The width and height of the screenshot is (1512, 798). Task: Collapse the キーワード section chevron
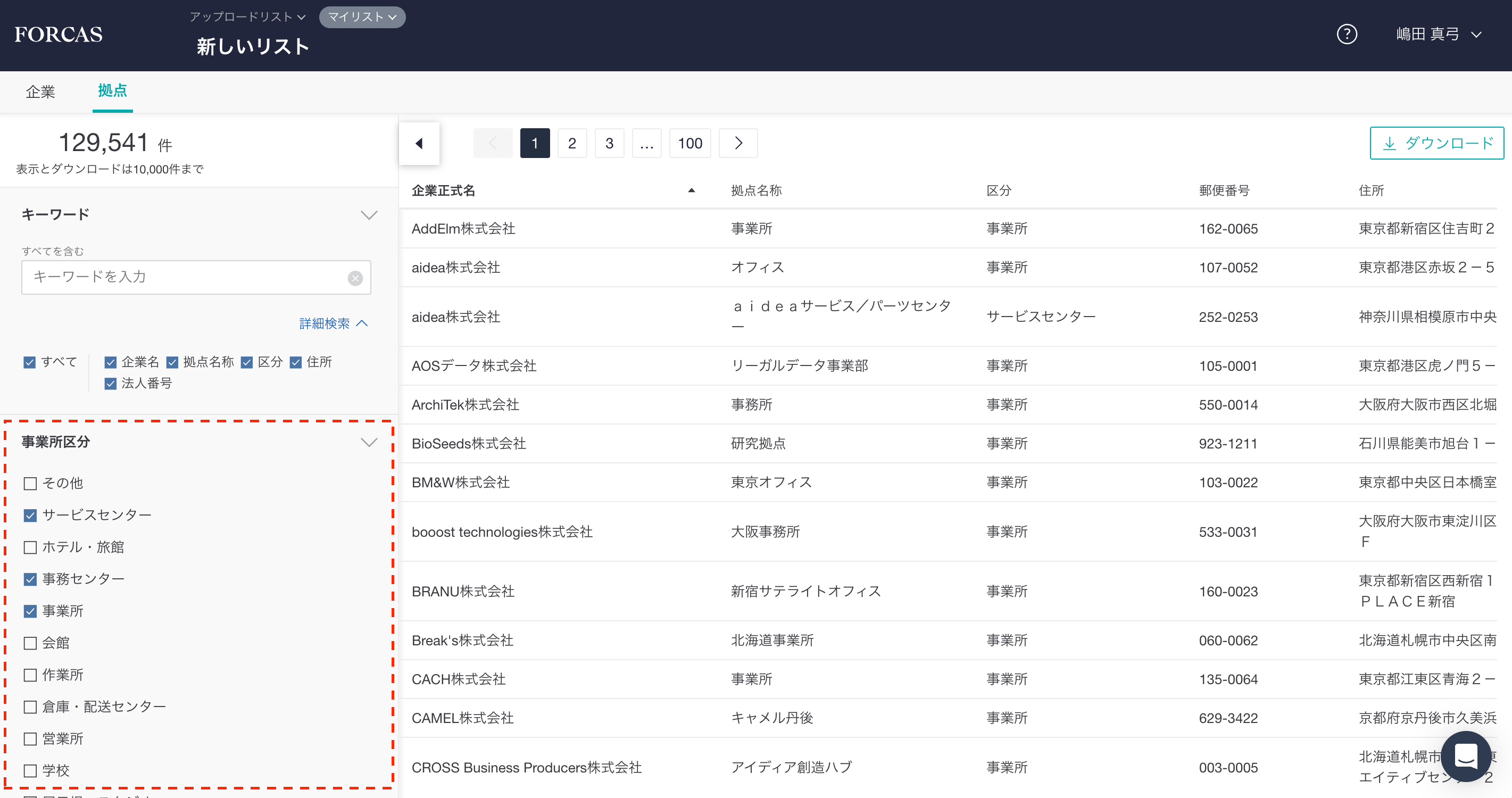click(x=369, y=215)
